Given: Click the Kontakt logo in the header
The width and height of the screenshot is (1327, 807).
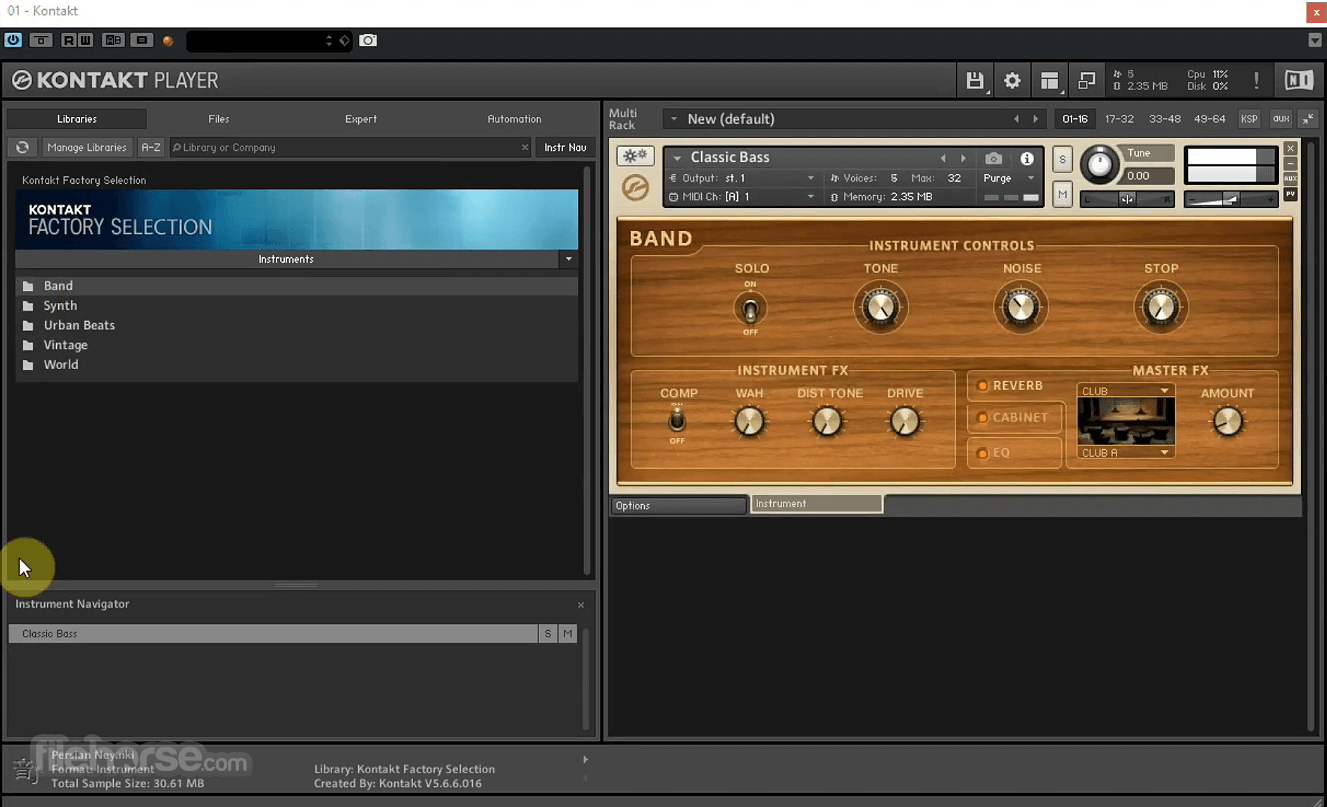Looking at the screenshot, I should click(x=21, y=80).
